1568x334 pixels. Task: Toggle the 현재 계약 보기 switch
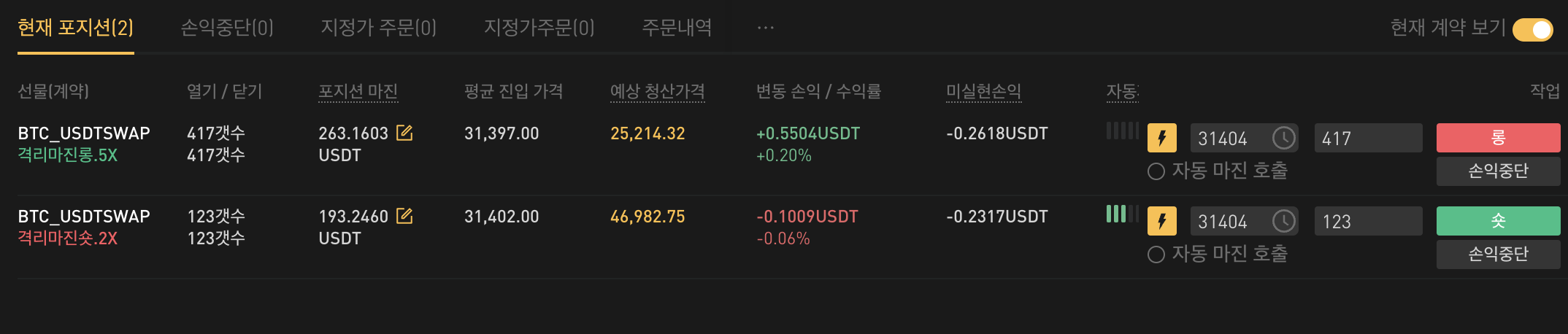point(1532,30)
